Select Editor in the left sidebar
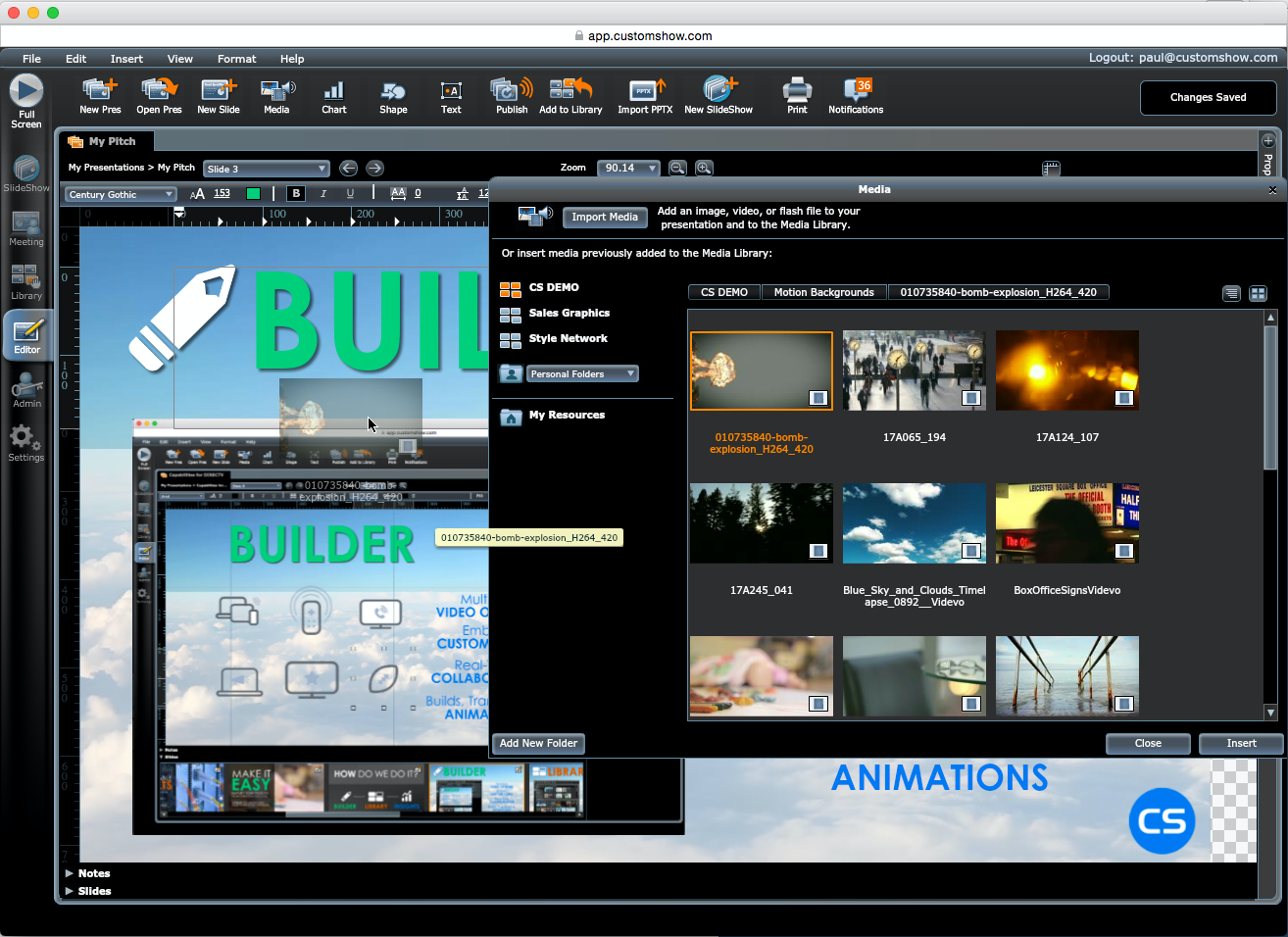1288x937 pixels. point(27,336)
